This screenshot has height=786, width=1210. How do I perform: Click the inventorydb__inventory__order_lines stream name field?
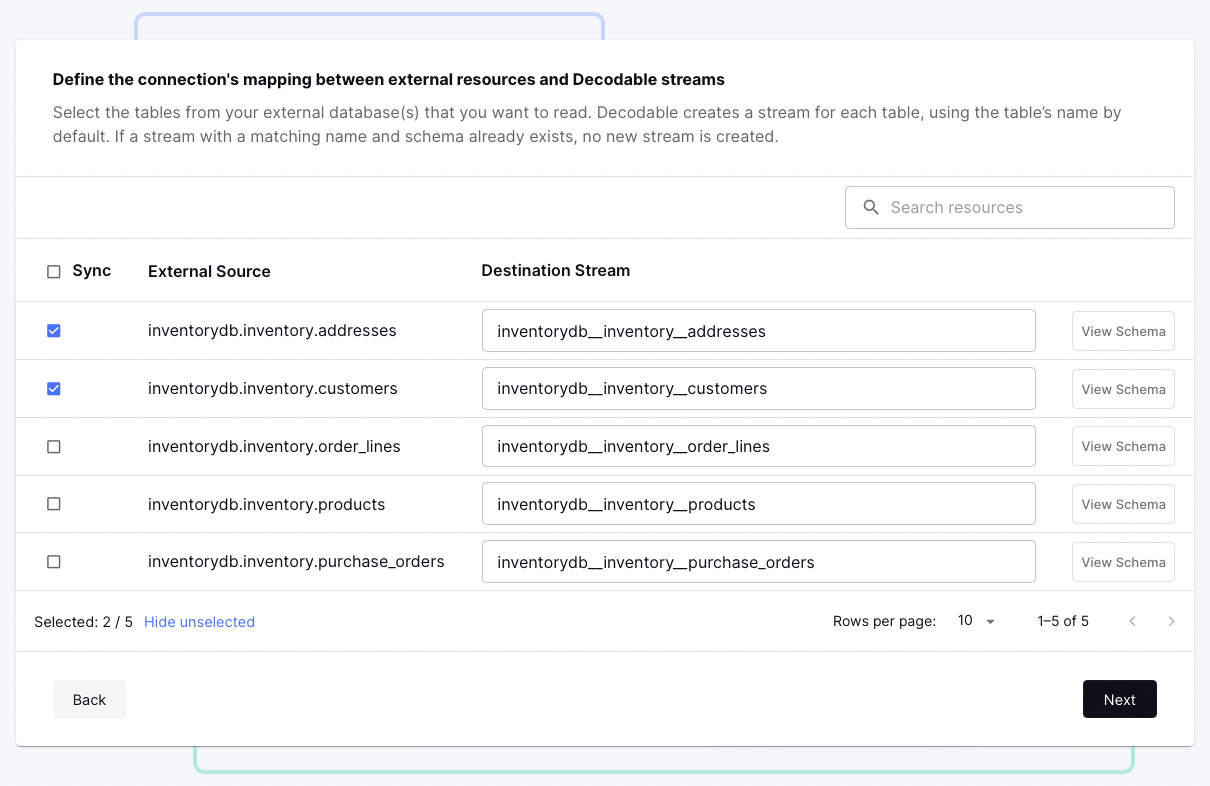point(759,446)
